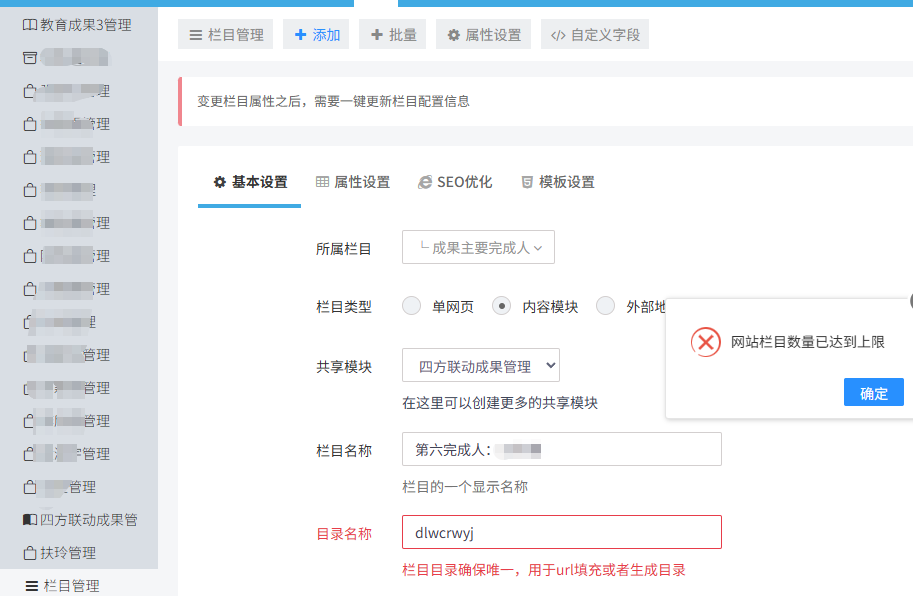This screenshot has height=596, width=913.
Task: Click the bag icon beside 扶玲管理
Action: (x=30, y=553)
